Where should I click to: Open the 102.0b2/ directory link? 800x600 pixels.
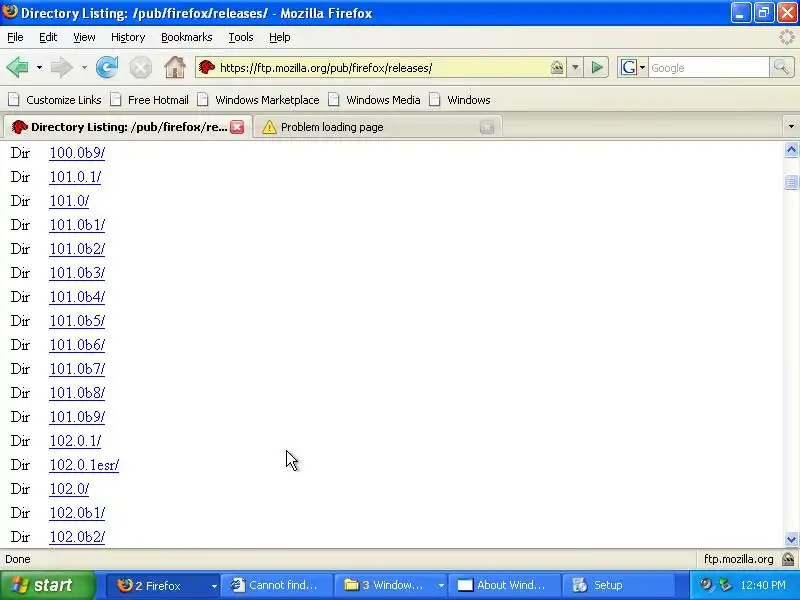pos(77,536)
